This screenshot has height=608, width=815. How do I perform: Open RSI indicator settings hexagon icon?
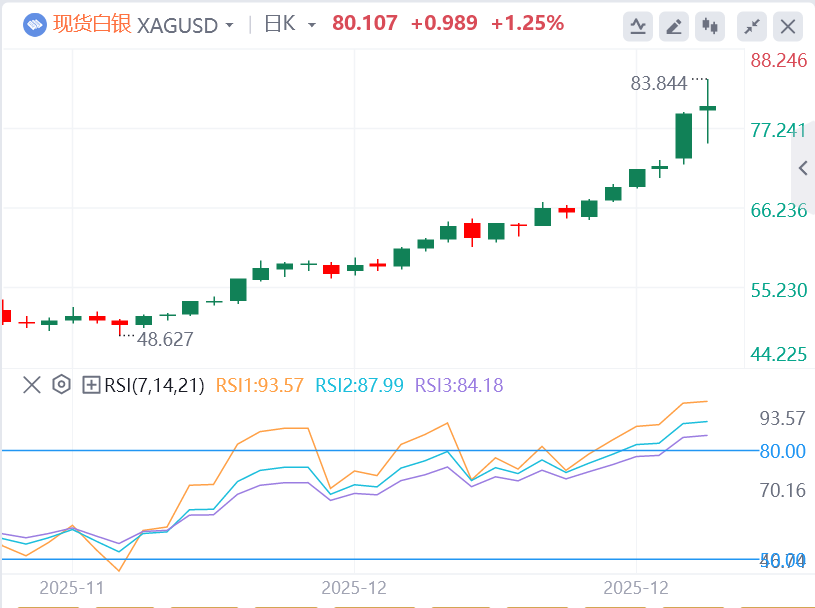pos(61,384)
